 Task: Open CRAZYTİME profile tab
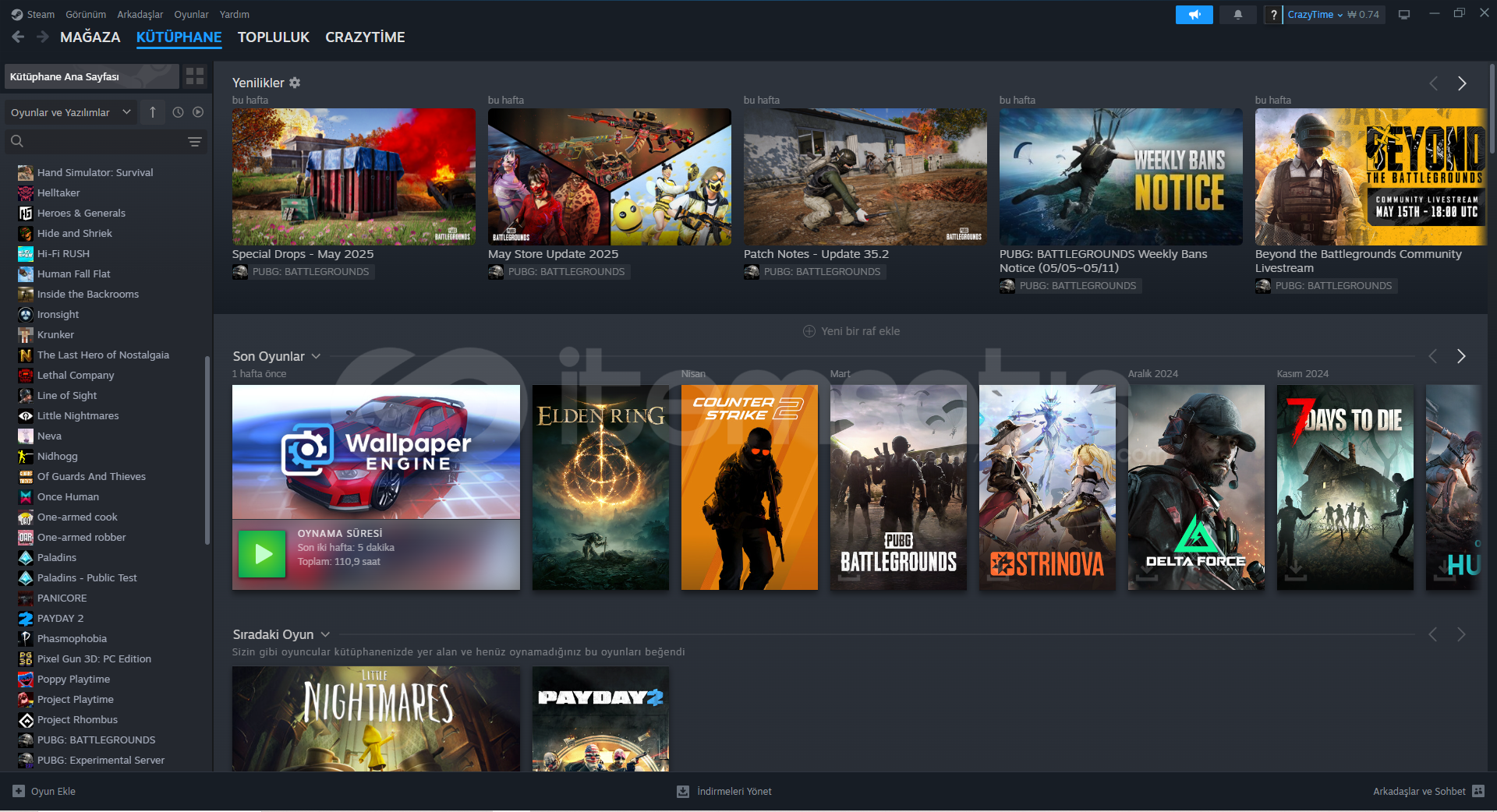click(365, 37)
